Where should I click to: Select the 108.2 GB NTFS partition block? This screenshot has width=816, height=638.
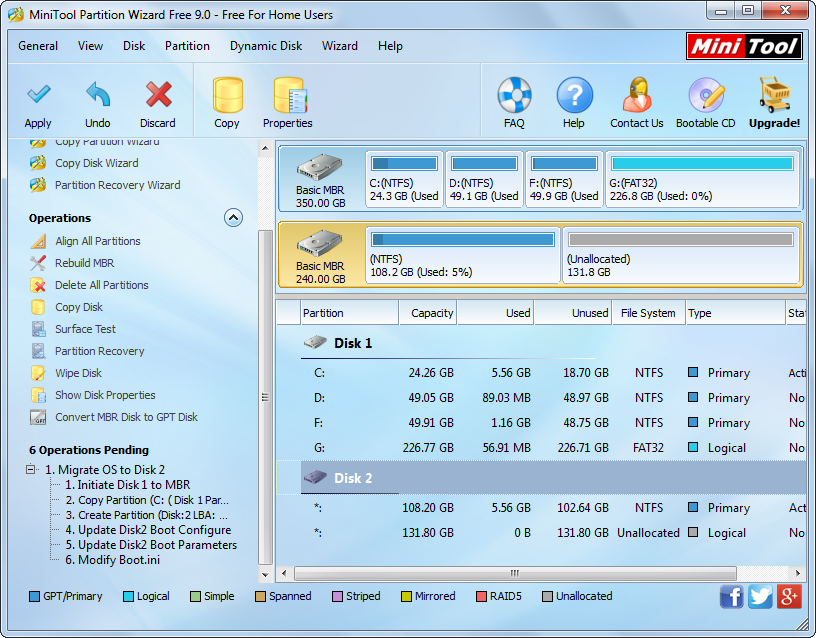coord(463,255)
